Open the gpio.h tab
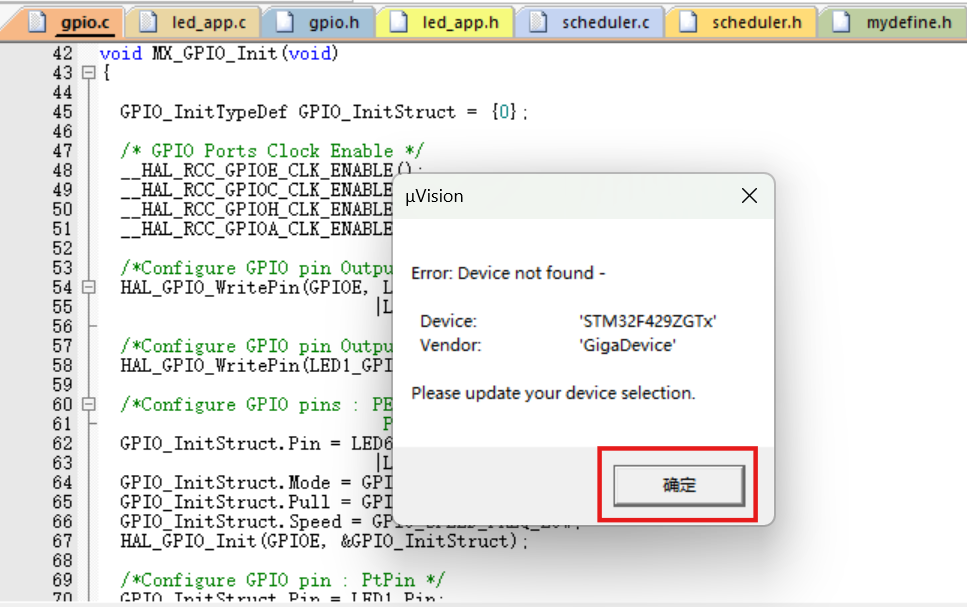Viewport: 967px width, 607px height. click(x=319, y=23)
